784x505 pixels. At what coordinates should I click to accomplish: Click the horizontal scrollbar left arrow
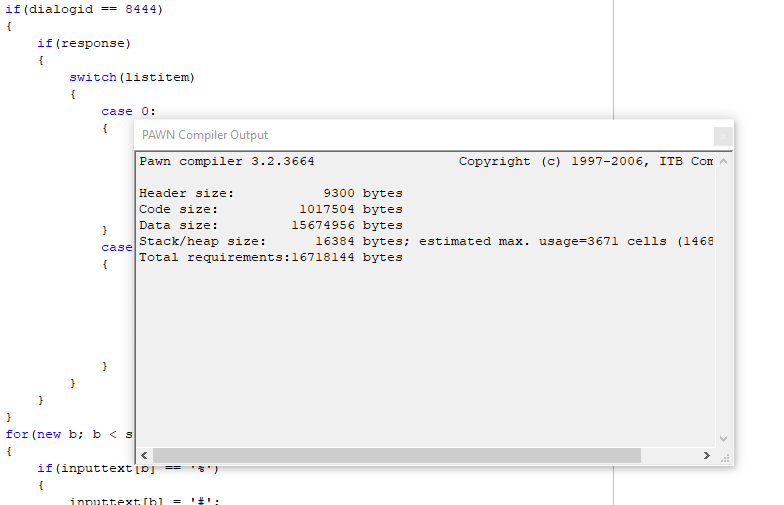144,455
